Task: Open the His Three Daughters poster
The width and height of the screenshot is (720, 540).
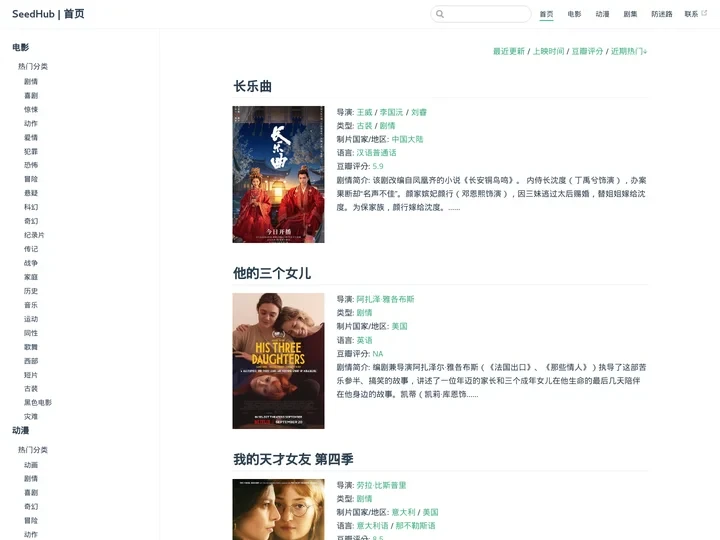Action: pos(278,361)
